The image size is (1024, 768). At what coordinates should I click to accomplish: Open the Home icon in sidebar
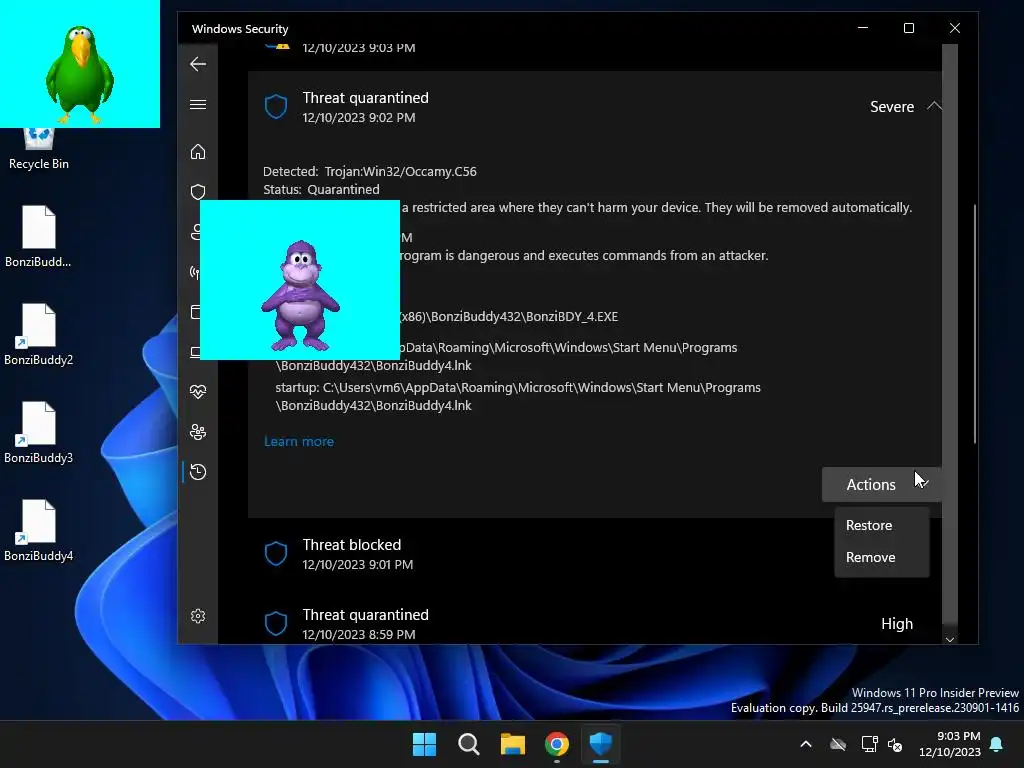[198, 152]
